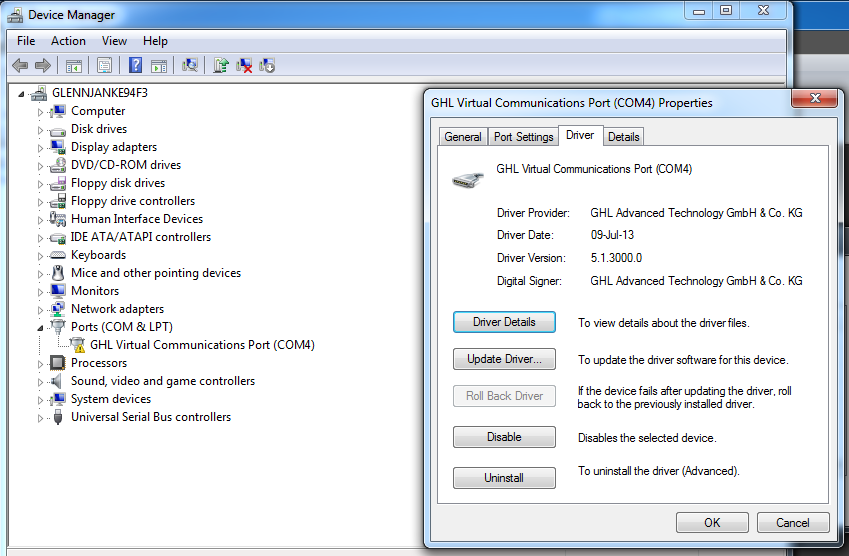Select the Ports (COM & LPT) label
This screenshot has height=556, width=849.
(x=122, y=327)
